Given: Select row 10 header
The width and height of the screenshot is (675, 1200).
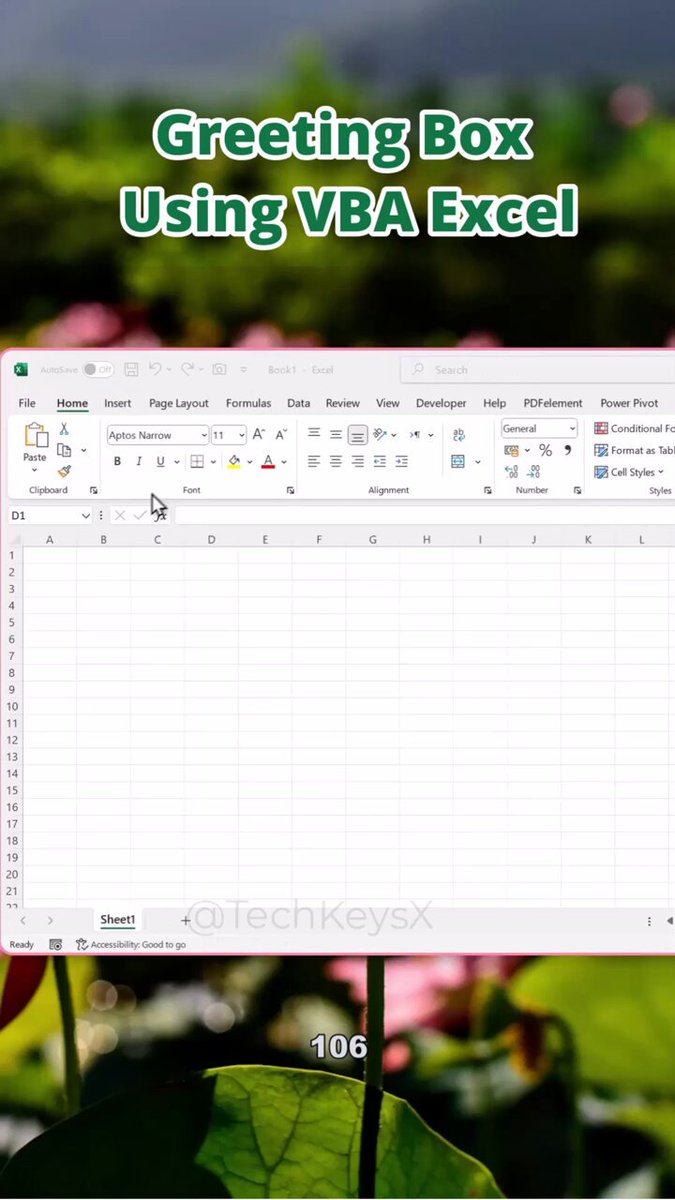Looking at the screenshot, I should pyautogui.click(x=12, y=706).
